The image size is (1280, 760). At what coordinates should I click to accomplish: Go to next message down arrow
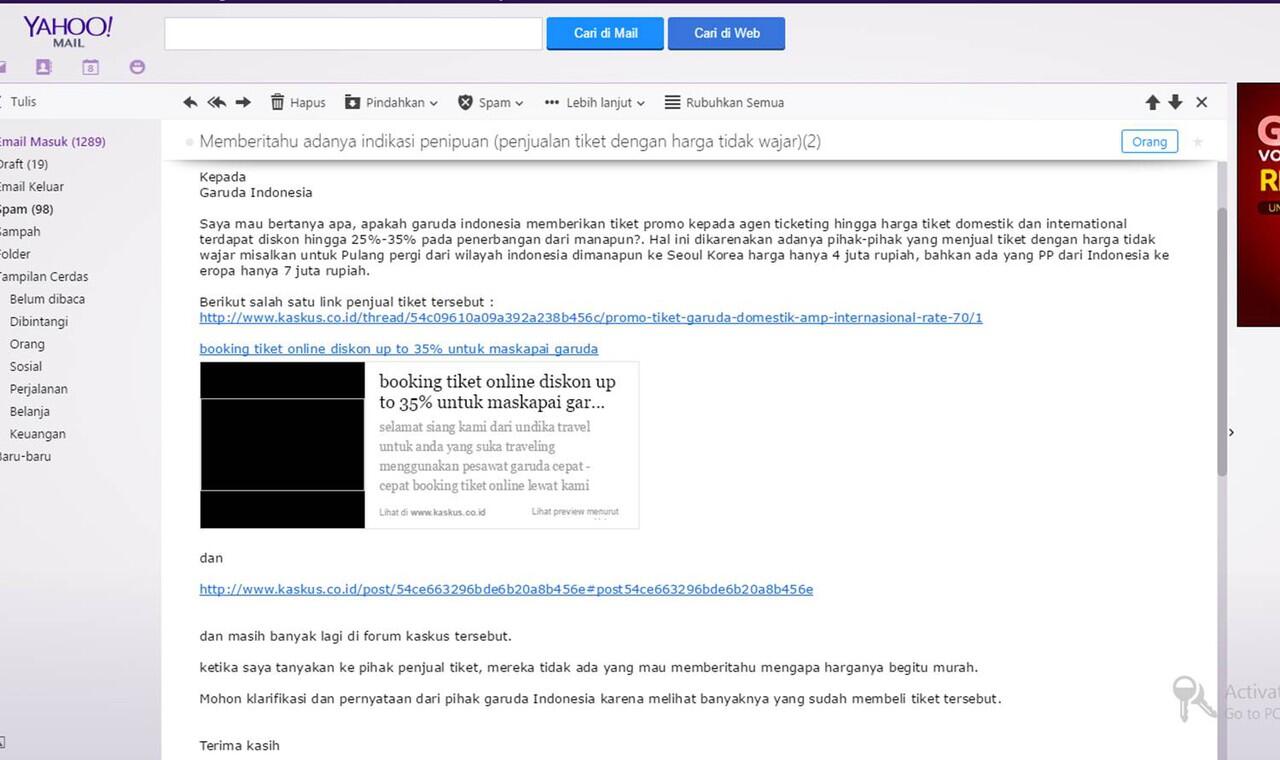1175,102
